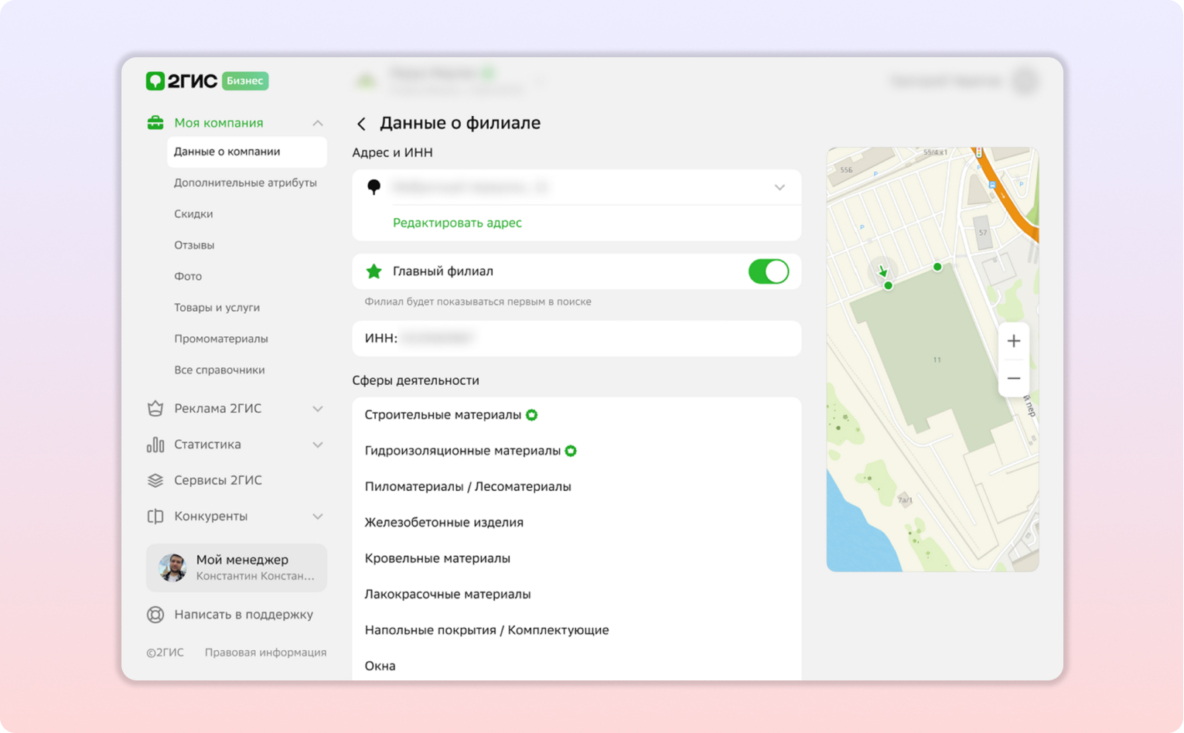This screenshot has width=1184, height=733.
Task: Click the lifebuoy support icon
Action: coord(155,615)
